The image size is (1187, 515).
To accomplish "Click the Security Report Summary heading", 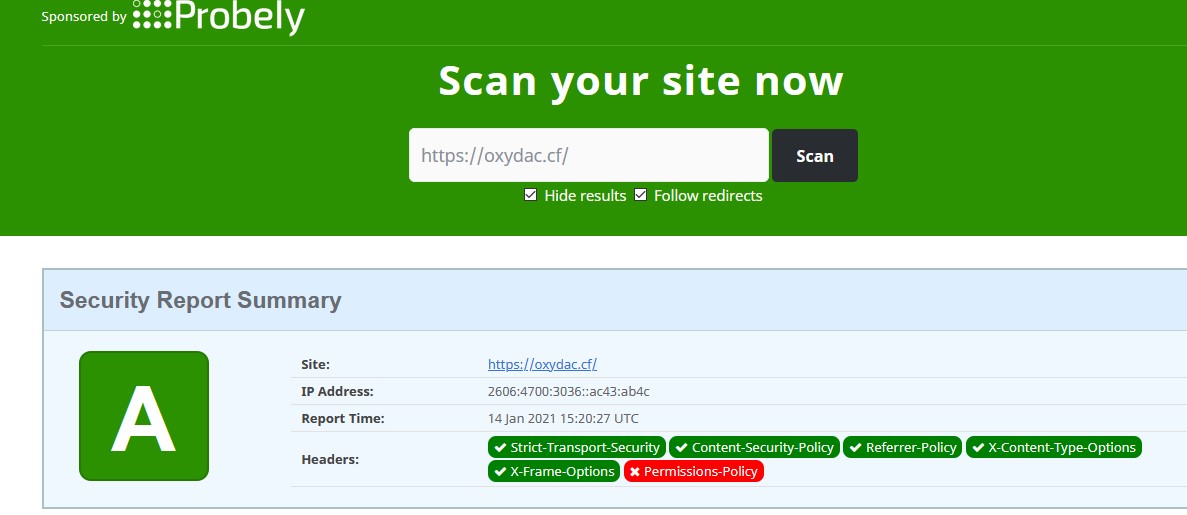I will coord(200,300).
